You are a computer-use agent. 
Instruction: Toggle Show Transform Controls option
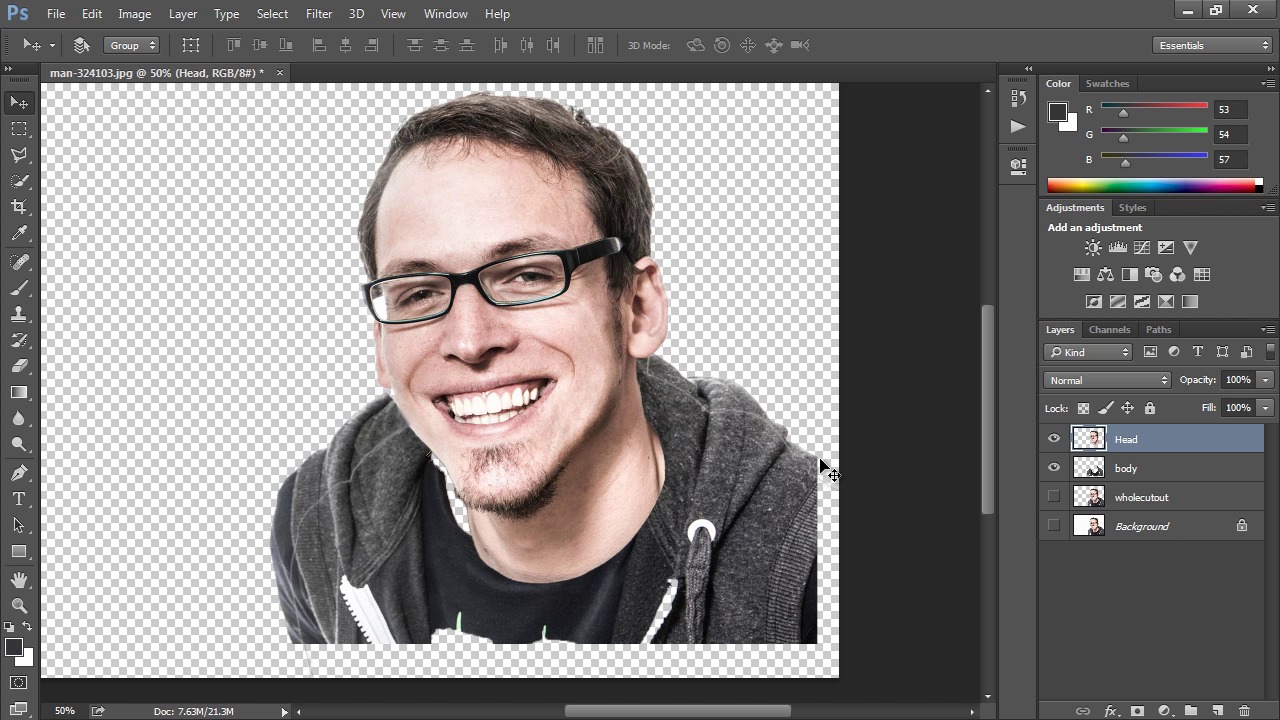point(190,45)
